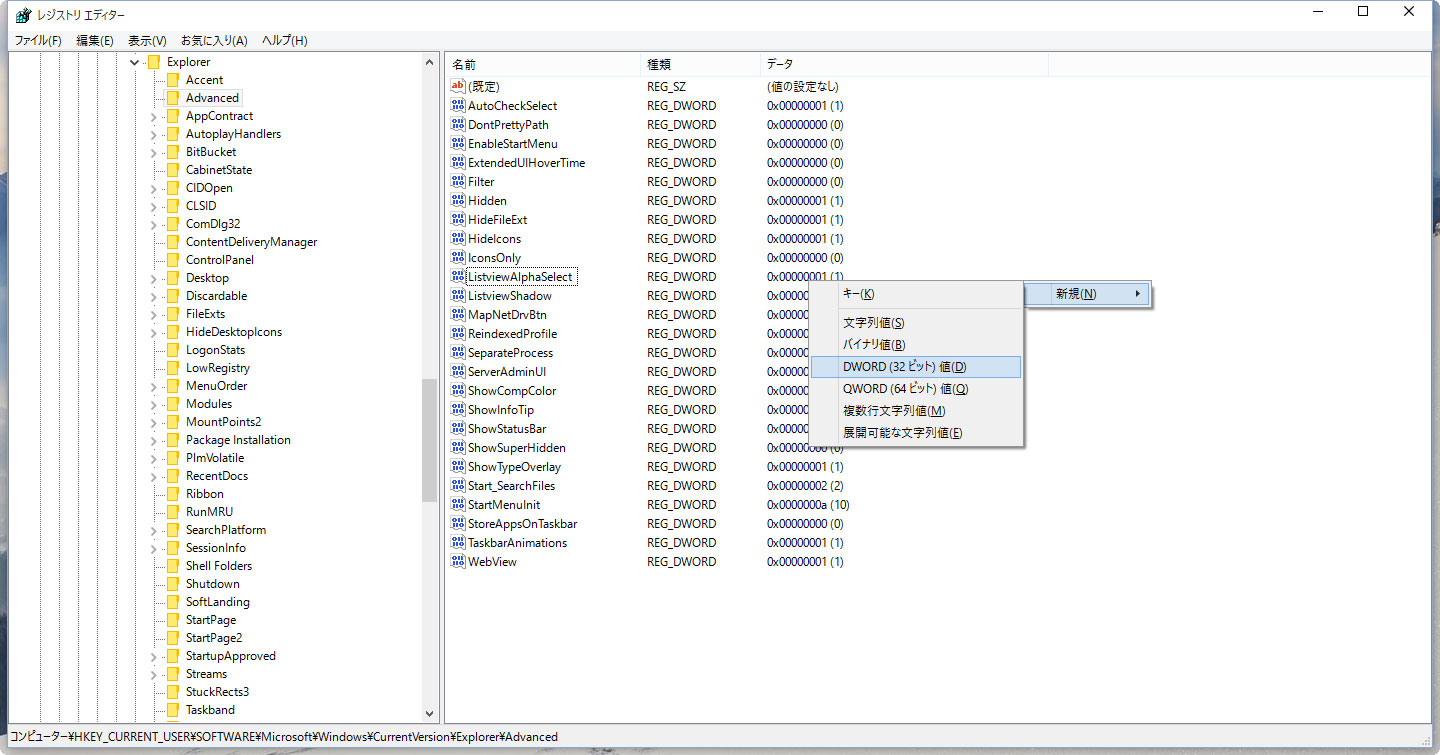Click the string value icon beside (既定)
Screen dimensions: 1440x755
458,87
